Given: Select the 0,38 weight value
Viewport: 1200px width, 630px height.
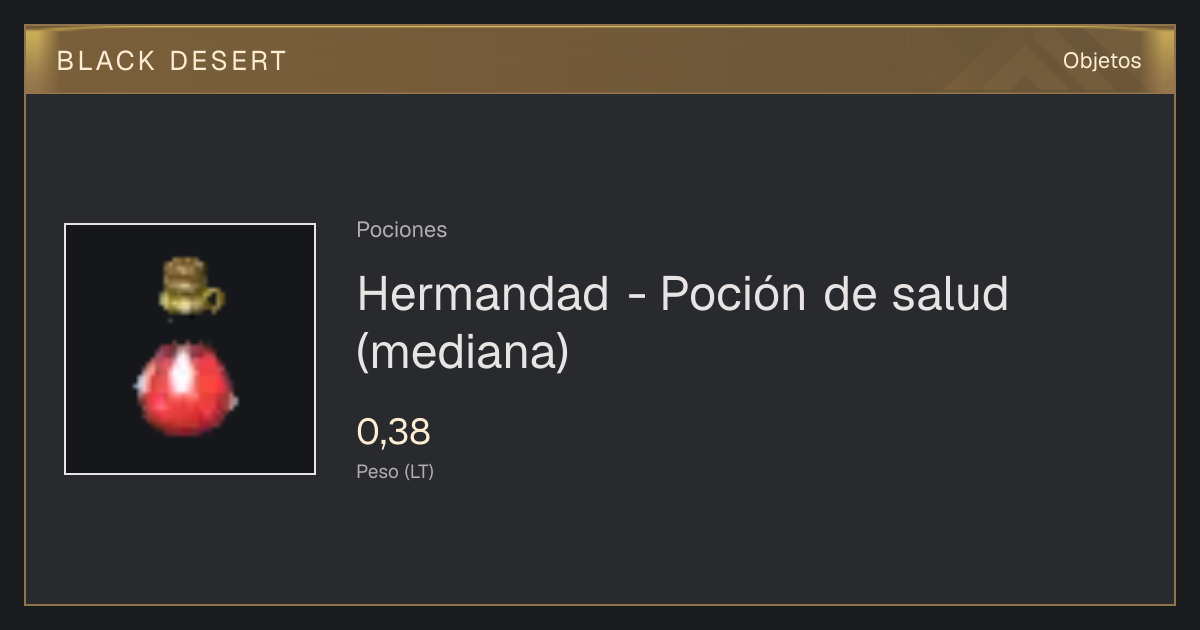Looking at the screenshot, I should click(x=393, y=432).
